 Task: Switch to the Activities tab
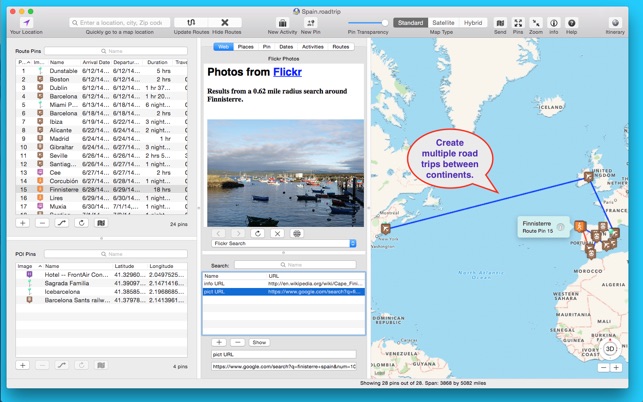coord(313,47)
